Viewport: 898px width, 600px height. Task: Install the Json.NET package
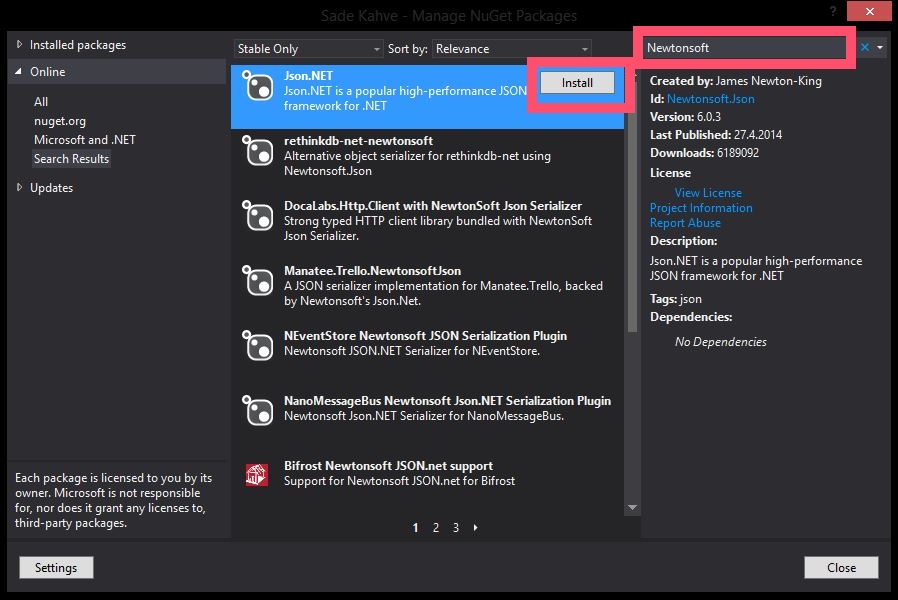[x=577, y=83]
